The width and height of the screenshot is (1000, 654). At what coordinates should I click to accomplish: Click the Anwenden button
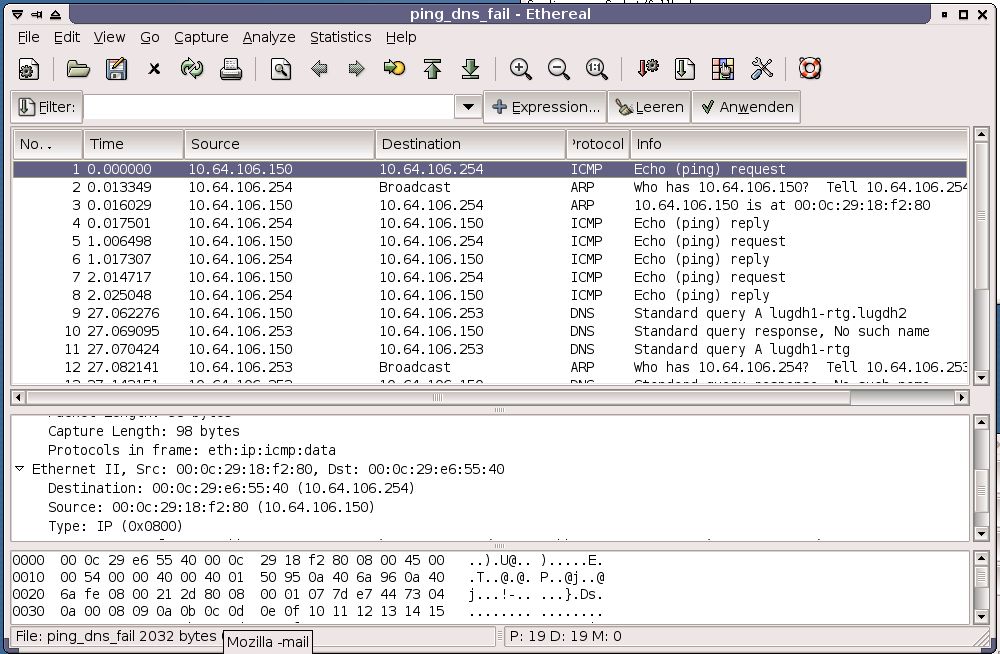pos(746,107)
